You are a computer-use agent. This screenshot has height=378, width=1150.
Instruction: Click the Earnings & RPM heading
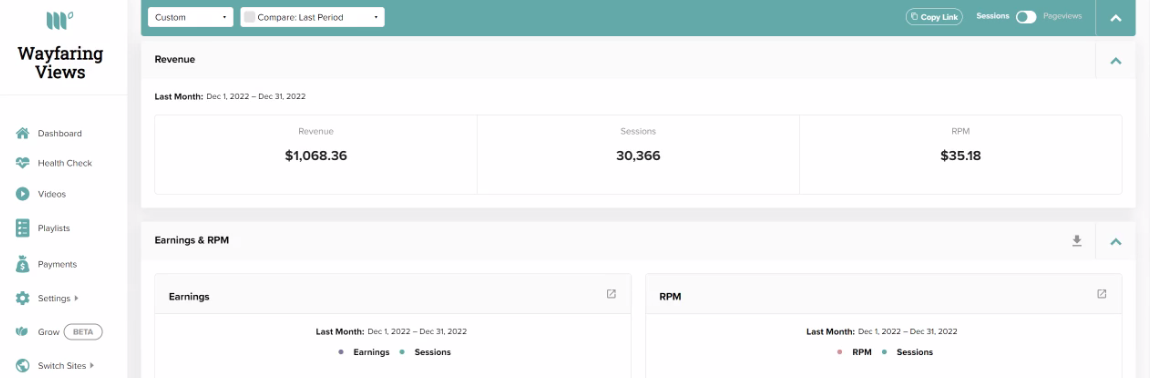point(192,240)
